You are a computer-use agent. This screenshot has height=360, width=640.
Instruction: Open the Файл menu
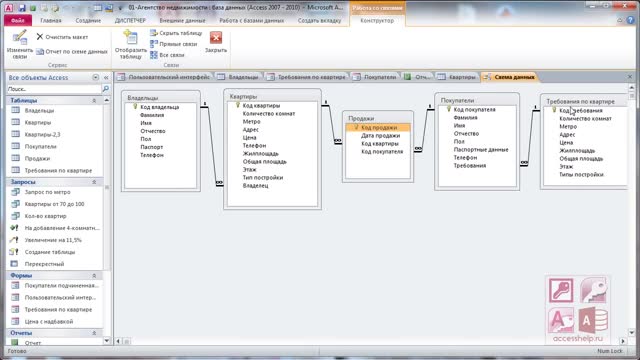18,20
